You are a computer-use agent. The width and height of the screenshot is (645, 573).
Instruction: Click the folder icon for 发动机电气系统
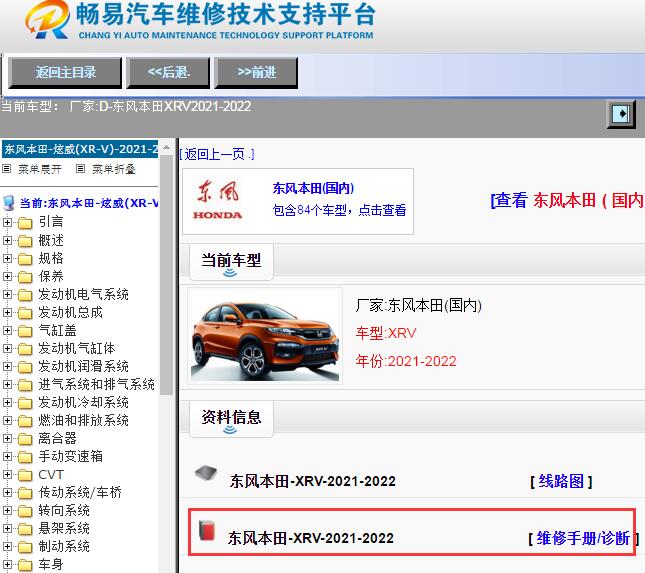[25, 295]
